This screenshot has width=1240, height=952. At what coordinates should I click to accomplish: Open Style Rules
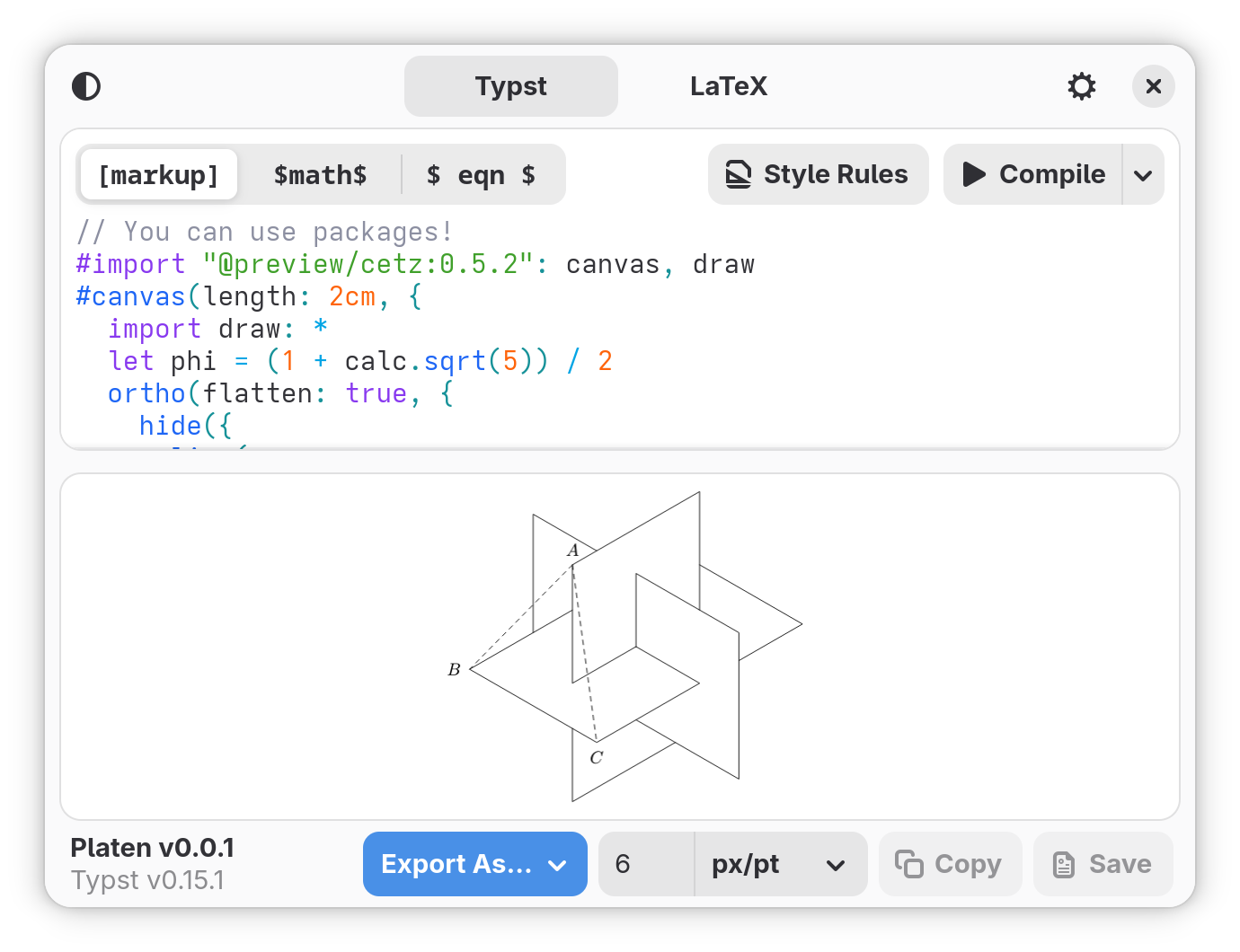coord(819,174)
